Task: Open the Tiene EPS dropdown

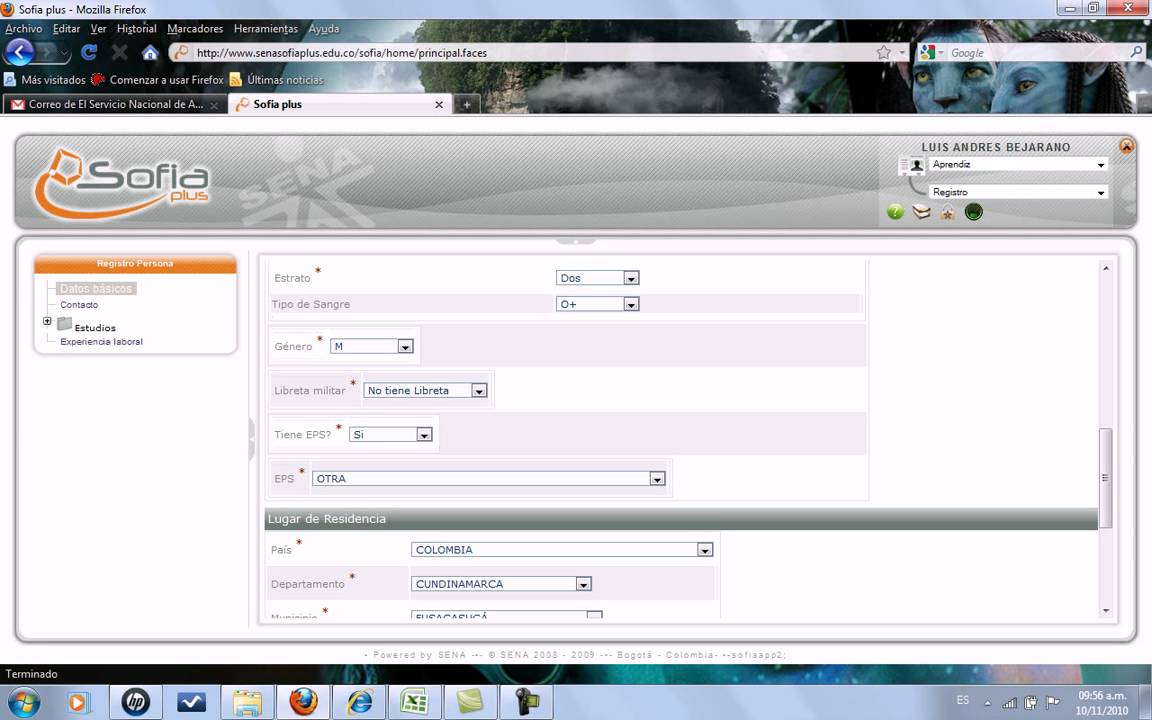Action: coord(390,435)
